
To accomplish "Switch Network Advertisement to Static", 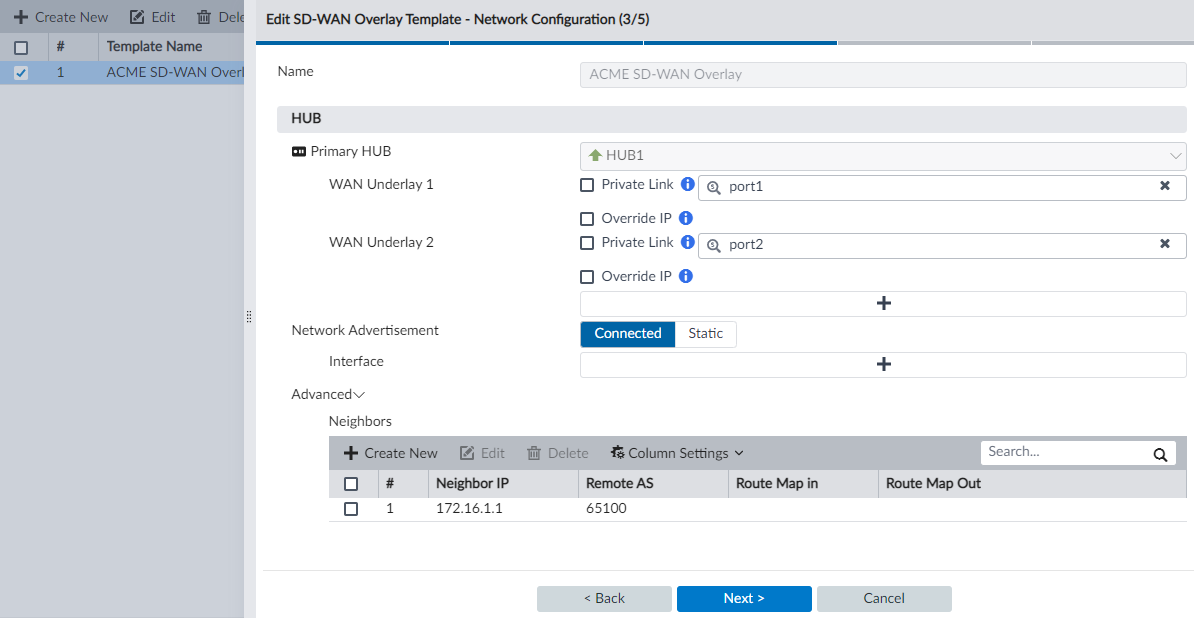I will click(705, 334).
